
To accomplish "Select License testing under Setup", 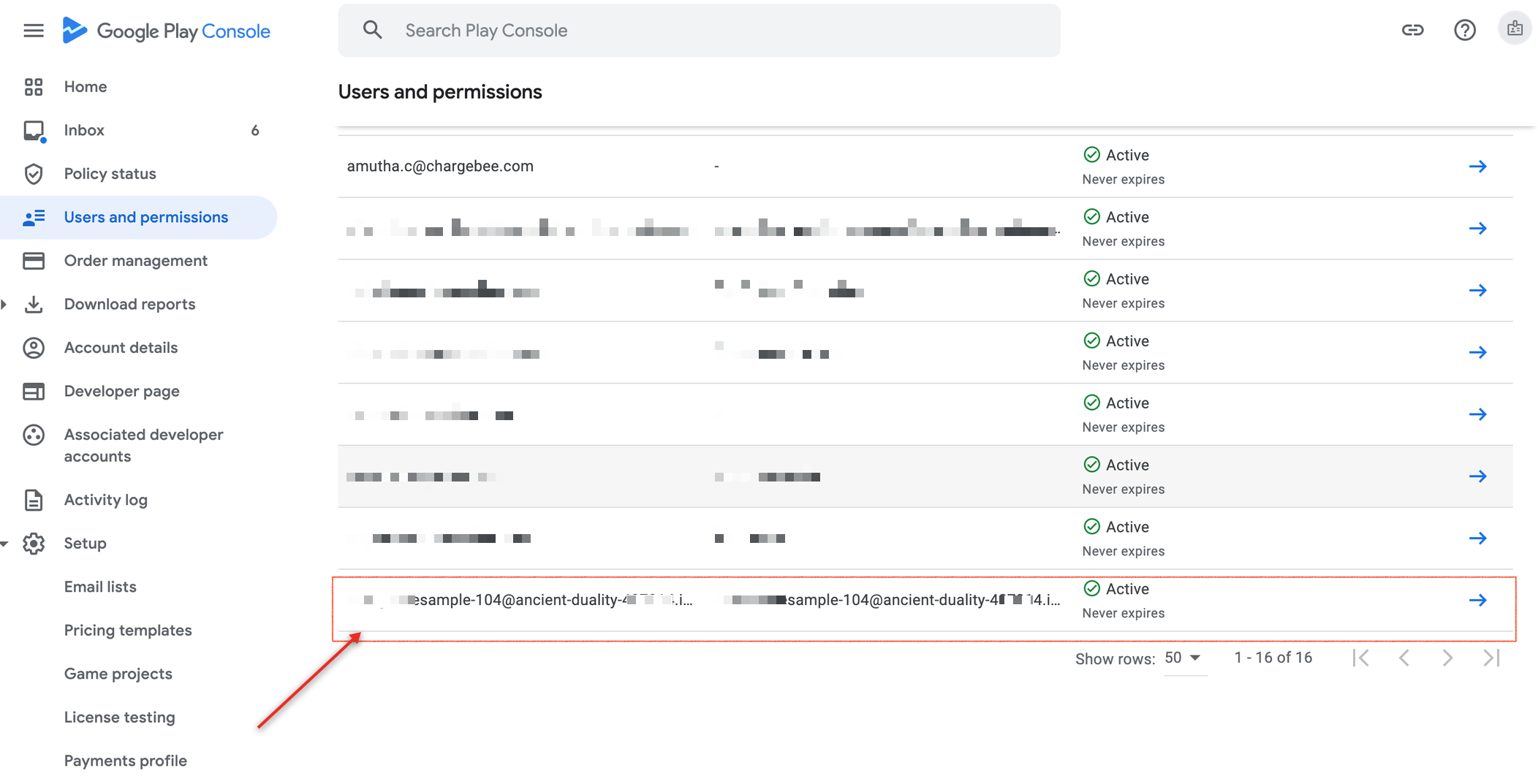I will (x=119, y=718).
